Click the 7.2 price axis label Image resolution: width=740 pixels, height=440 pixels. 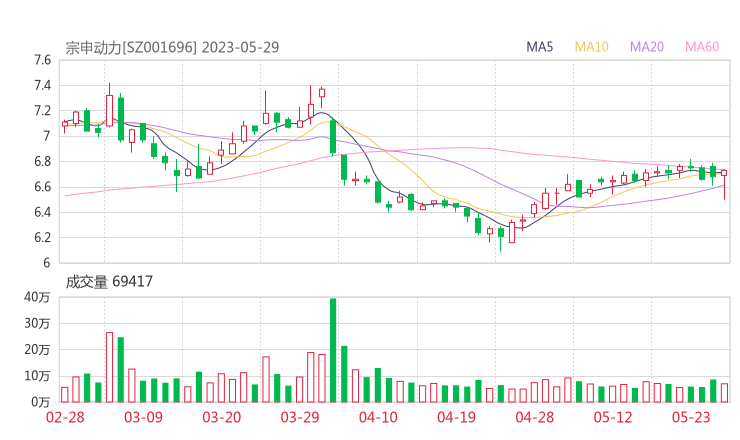[x=42, y=111]
